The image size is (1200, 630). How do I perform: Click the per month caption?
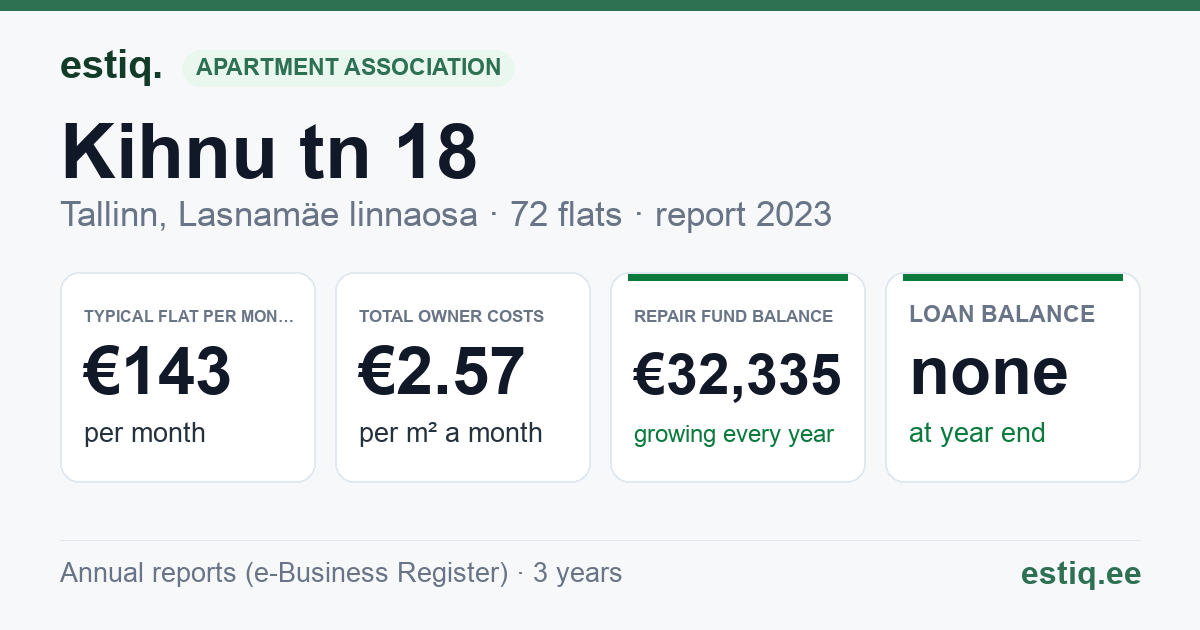[145, 433]
